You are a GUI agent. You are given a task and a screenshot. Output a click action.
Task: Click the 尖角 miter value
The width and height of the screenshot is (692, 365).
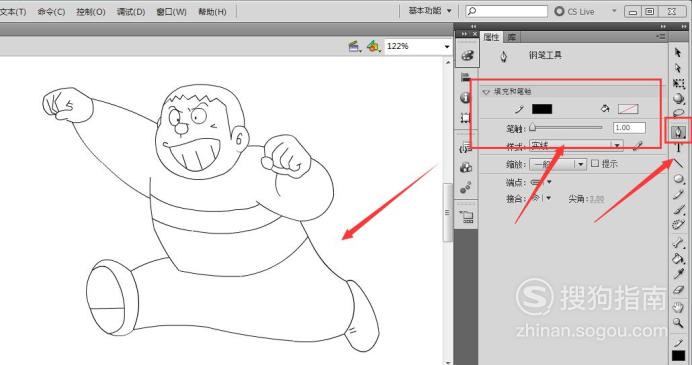point(597,199)
